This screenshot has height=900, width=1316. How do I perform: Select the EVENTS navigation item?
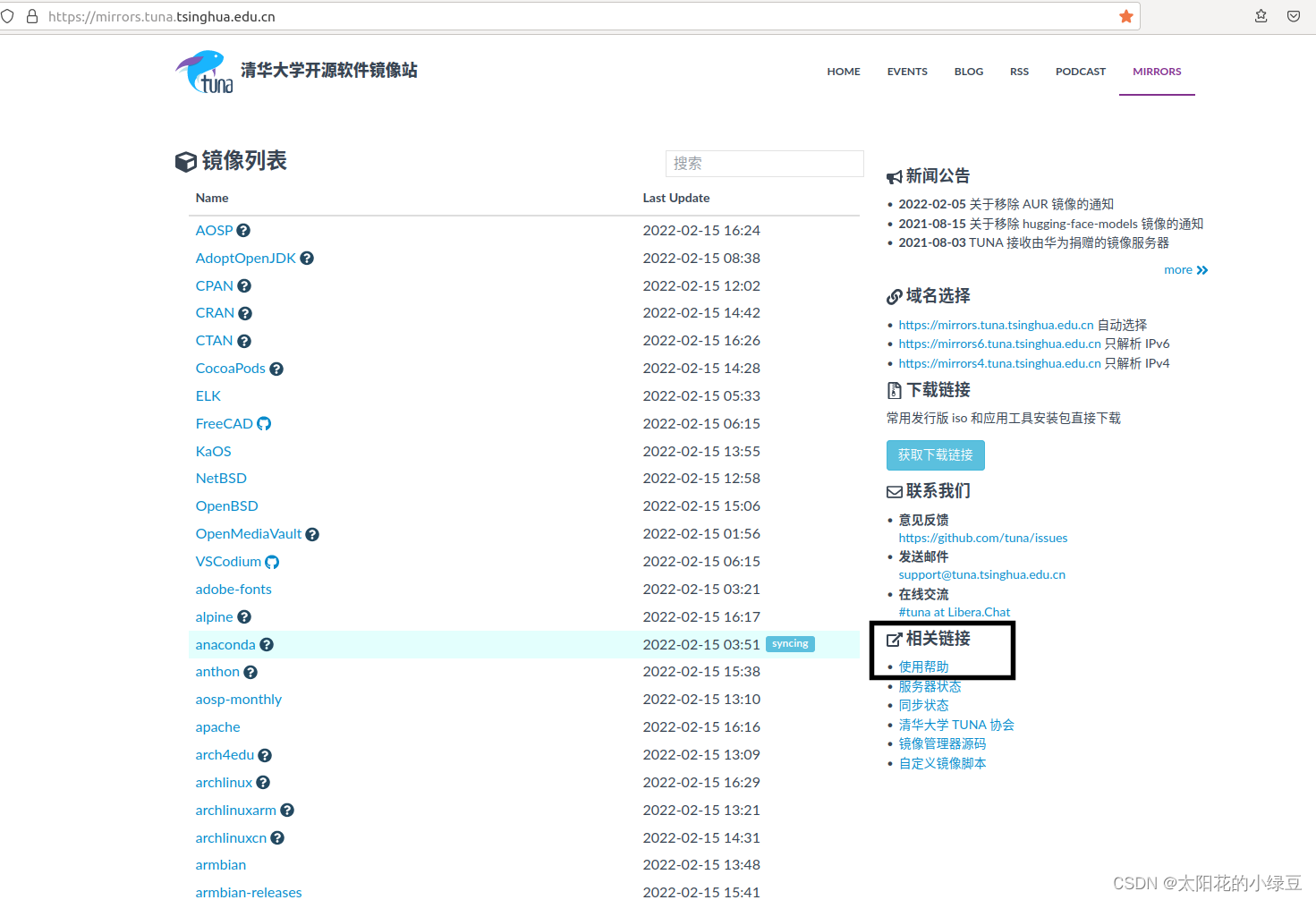(907, 72)
